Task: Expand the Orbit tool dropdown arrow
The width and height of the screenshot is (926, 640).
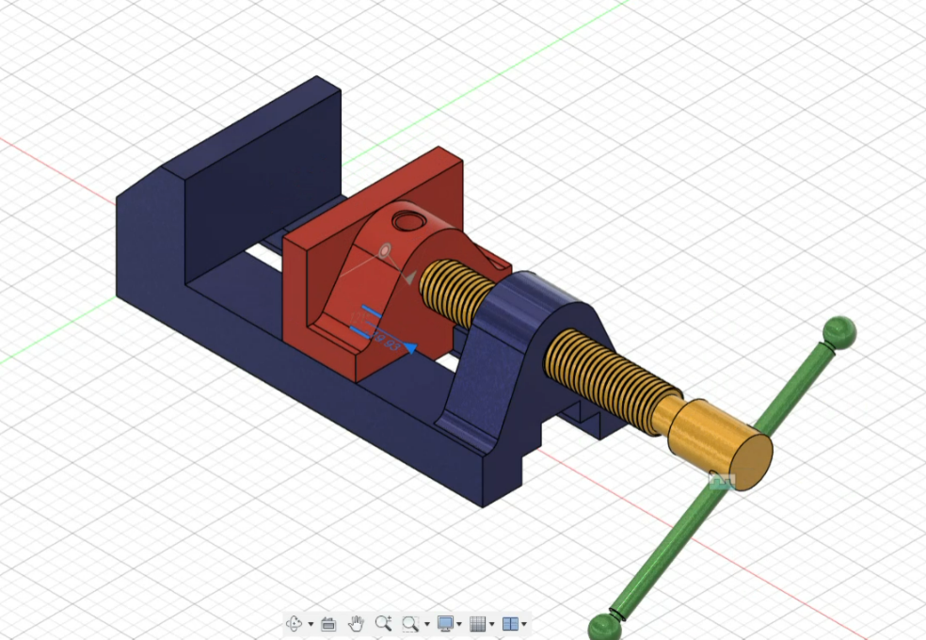Action: tap(309, 623)
